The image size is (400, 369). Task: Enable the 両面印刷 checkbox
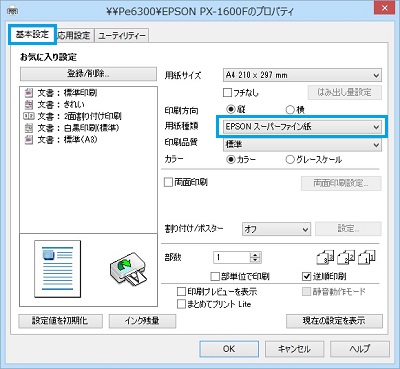(x=169, y=182)
